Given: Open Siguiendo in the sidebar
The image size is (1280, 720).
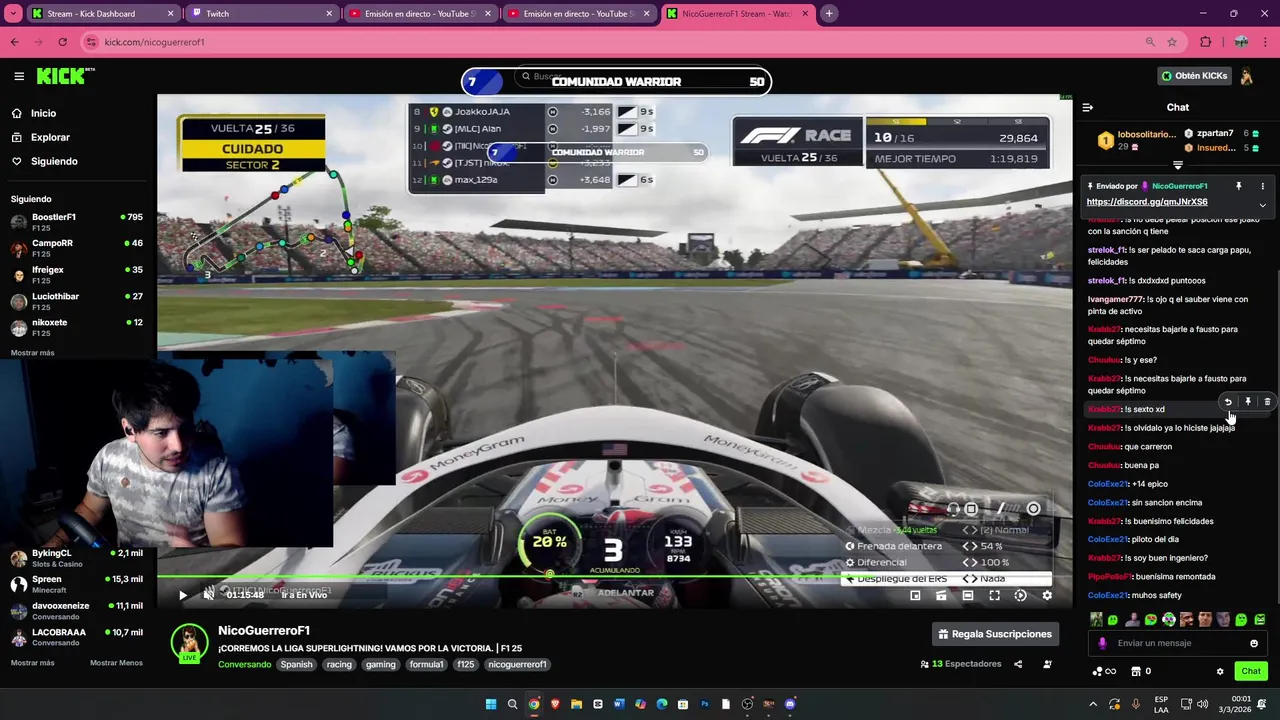Looking at the screenshot, I should [54, 161].
